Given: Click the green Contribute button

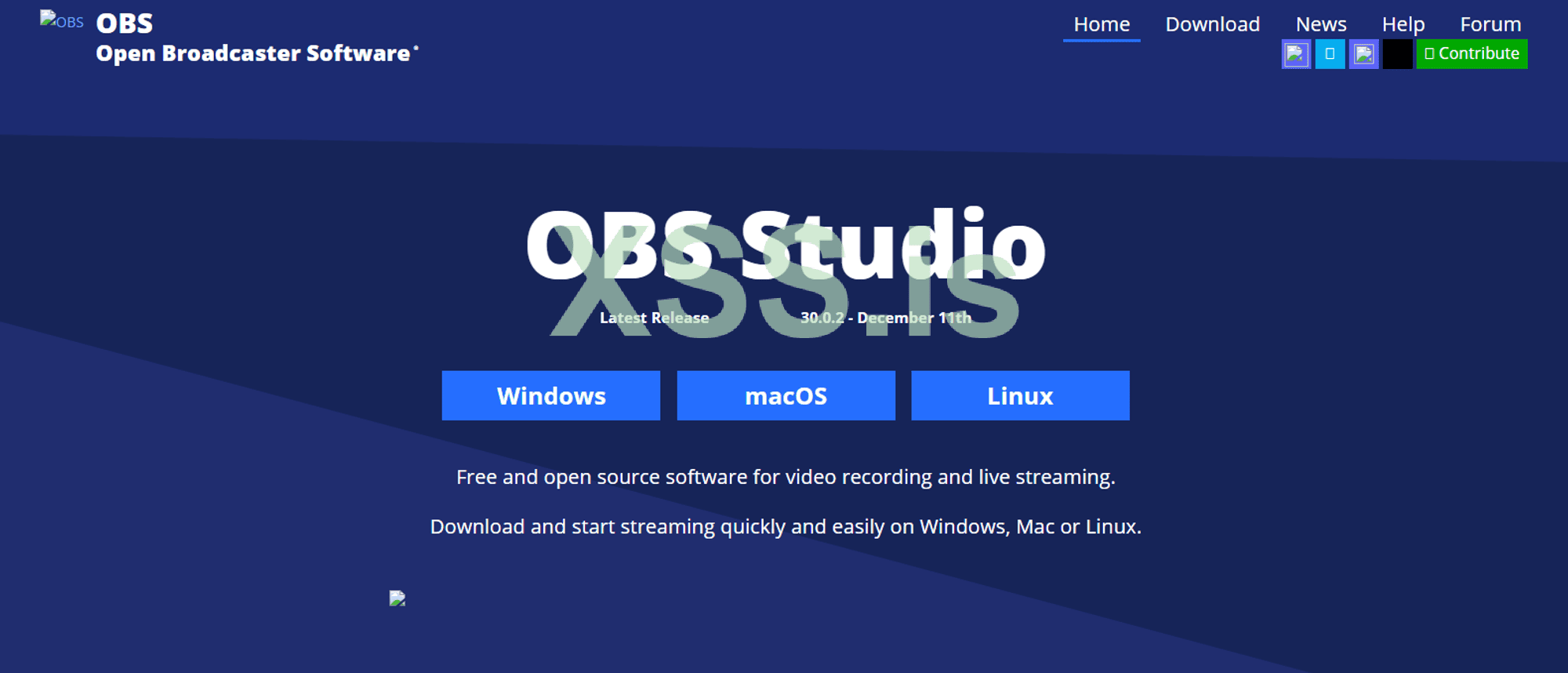Looking at the screenshot, I should (1472, 54).
